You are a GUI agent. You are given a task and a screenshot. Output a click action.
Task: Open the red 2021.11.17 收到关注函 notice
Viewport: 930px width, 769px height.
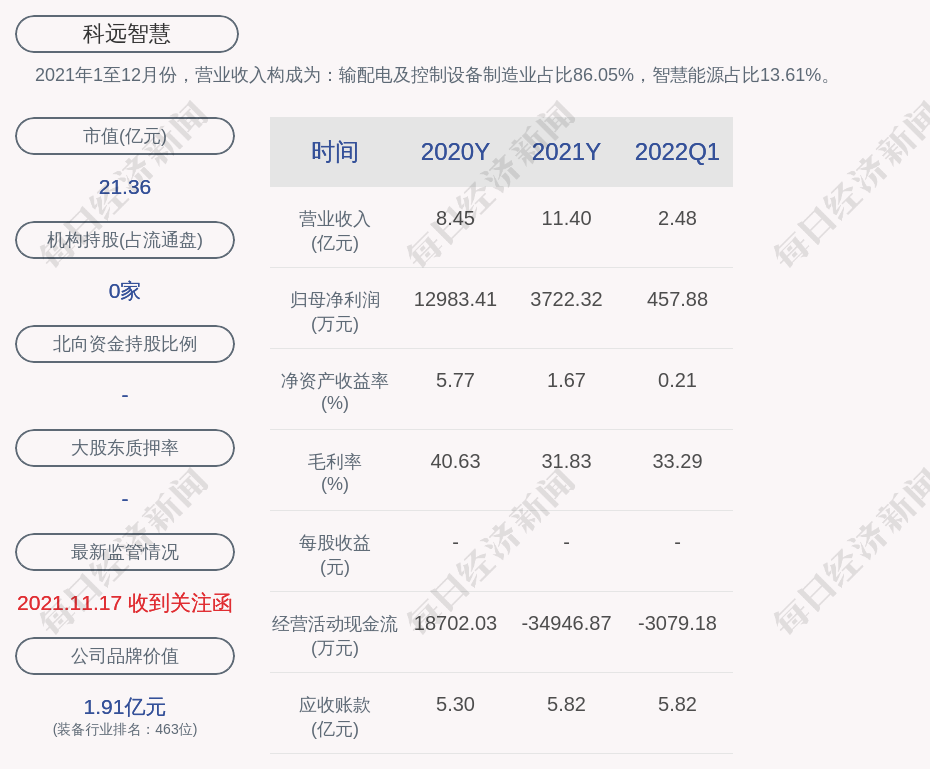point(125,603)
